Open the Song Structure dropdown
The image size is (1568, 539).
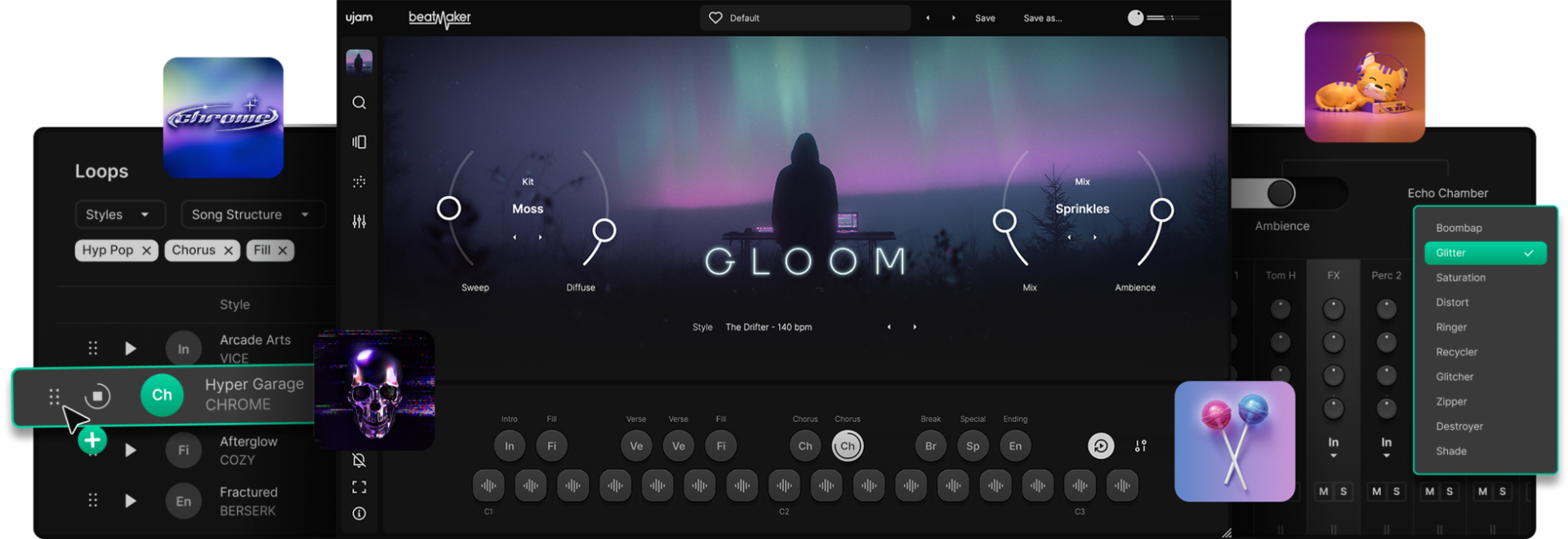pos(253,215)
